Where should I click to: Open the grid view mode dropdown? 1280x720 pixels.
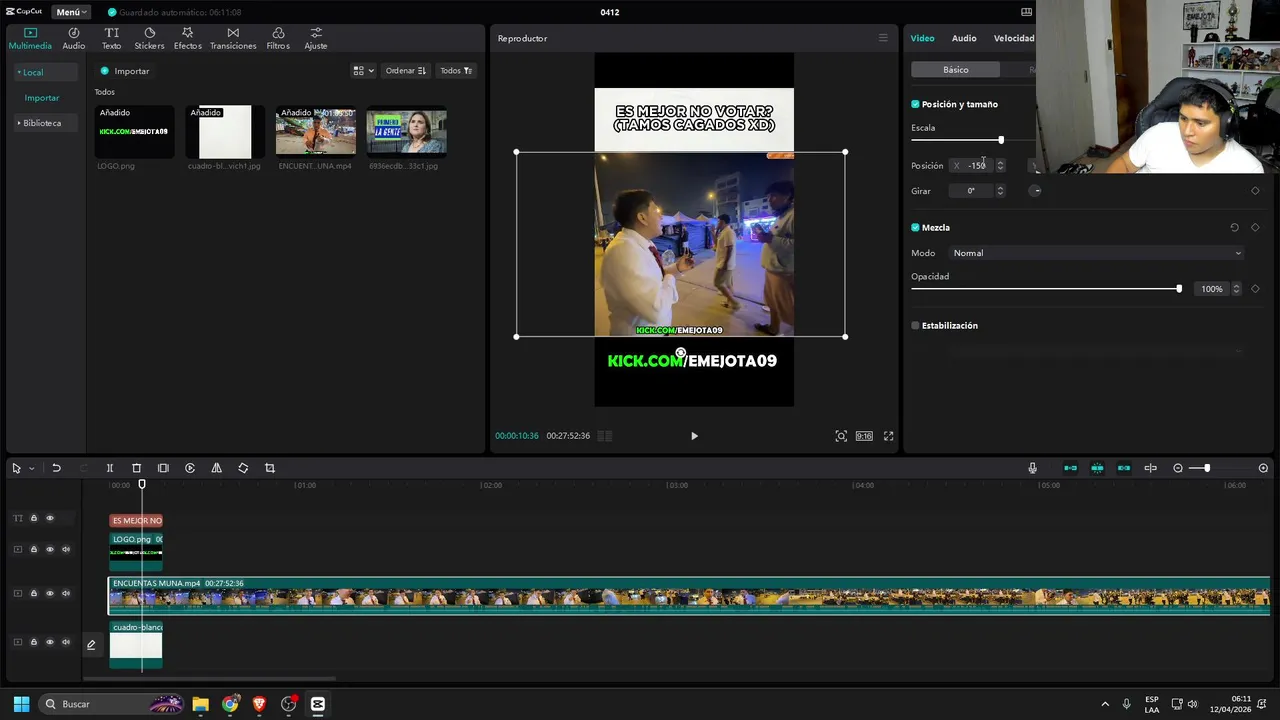[x=363, y=71]
